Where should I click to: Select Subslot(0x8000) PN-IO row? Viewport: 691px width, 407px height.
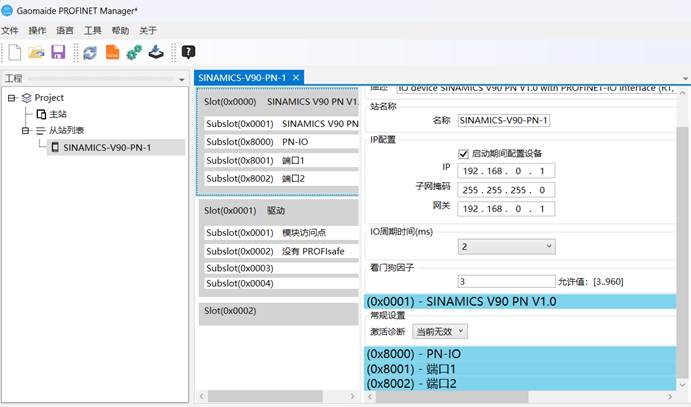tap(282, 142)
